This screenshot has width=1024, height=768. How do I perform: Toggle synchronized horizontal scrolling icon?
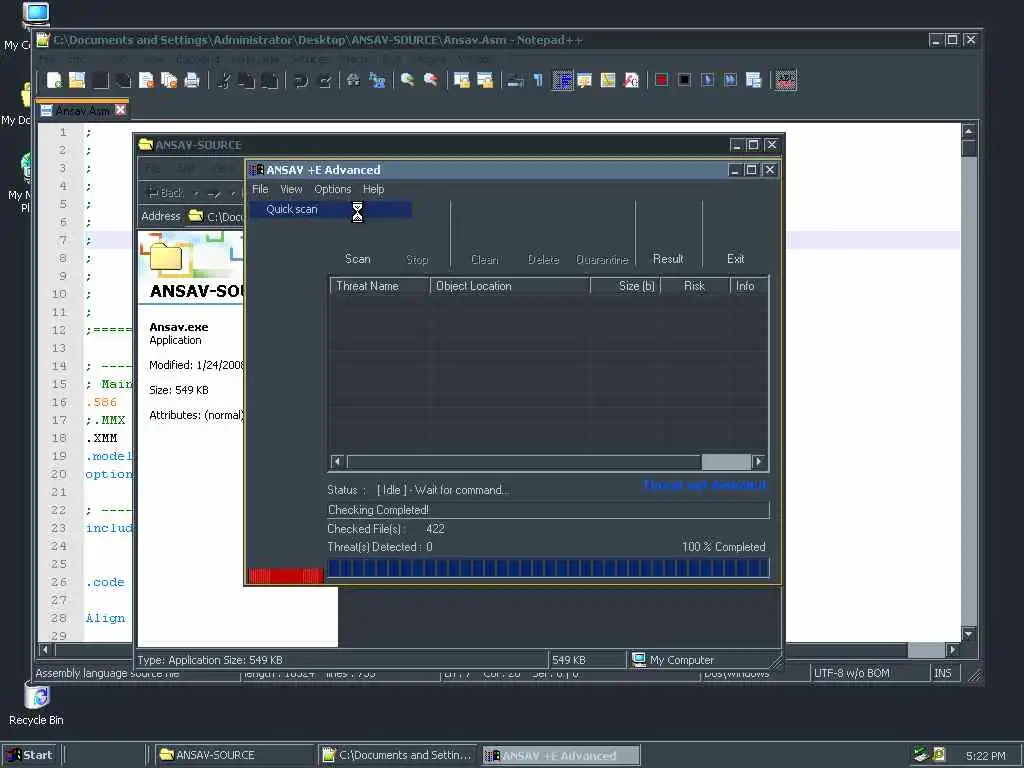click(x=485, y=80)
